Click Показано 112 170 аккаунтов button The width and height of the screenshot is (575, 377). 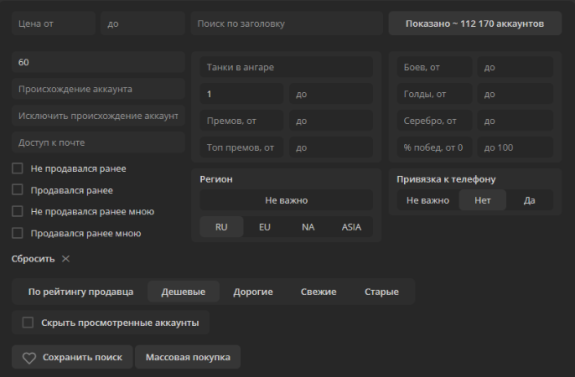(475, 23)
